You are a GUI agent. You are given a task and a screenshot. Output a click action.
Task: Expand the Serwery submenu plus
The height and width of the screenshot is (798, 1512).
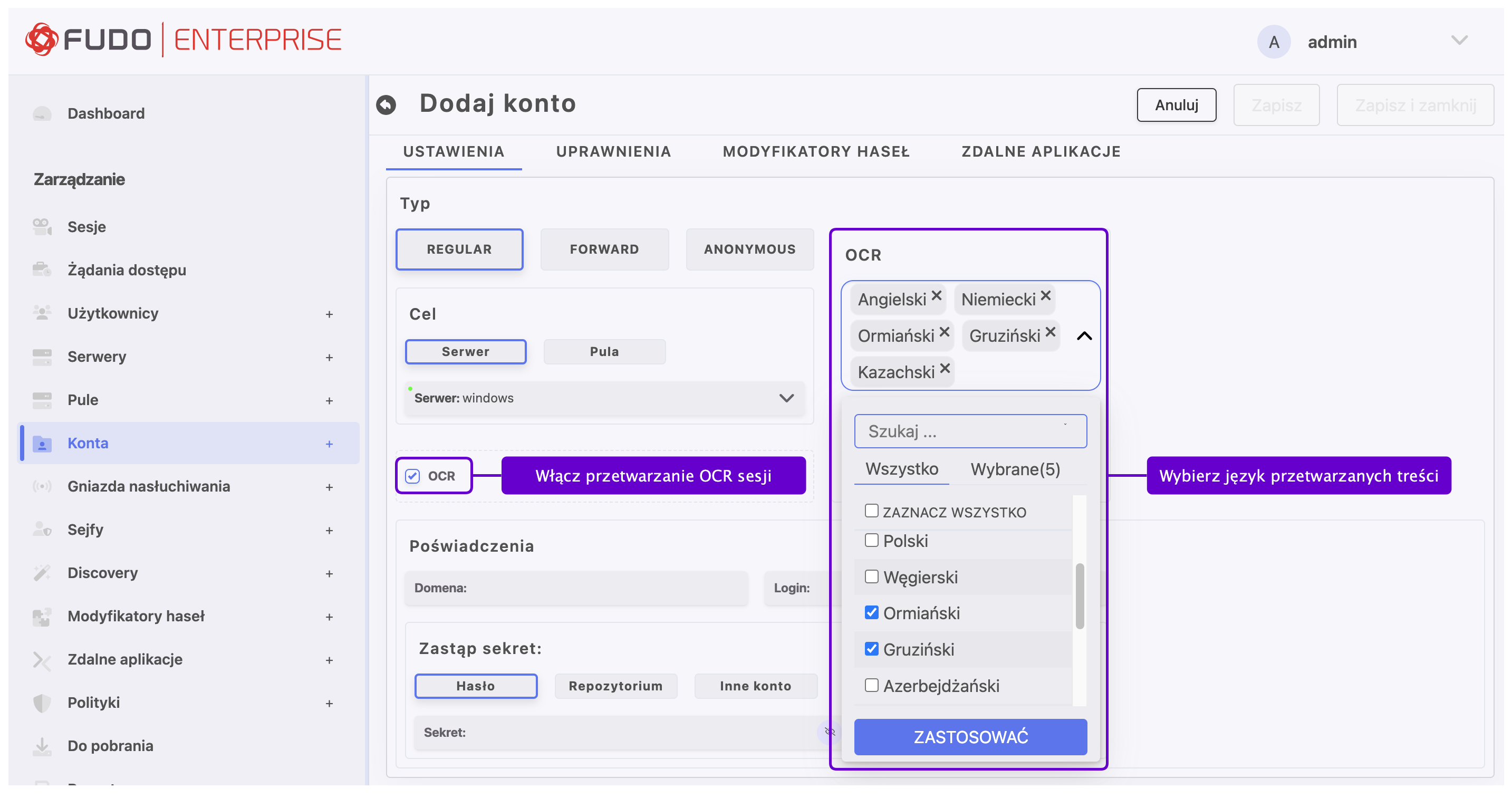pos(329,358)
